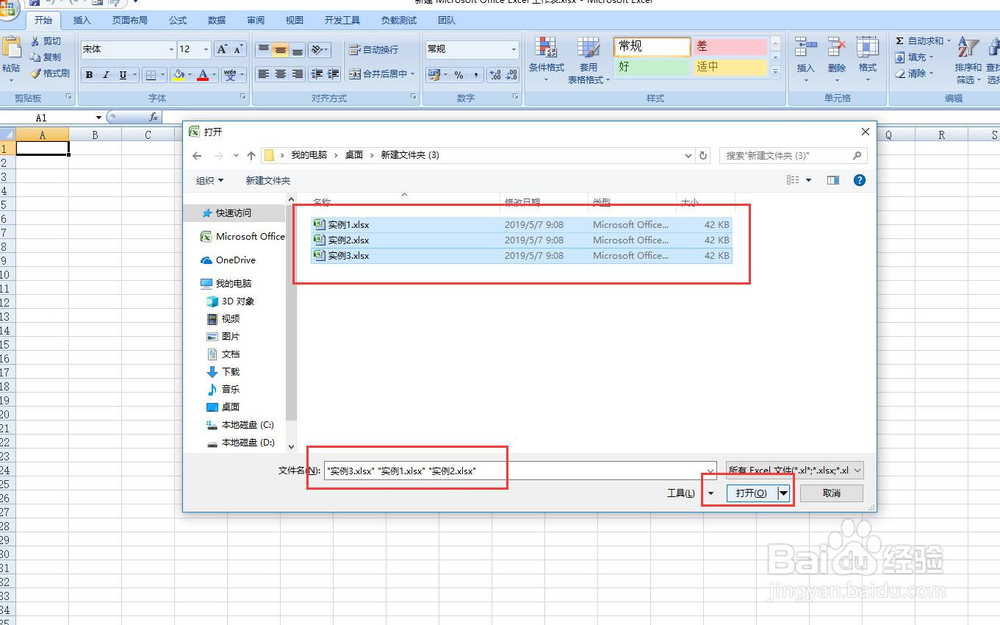Click merge and center (合并后居中) button

(382, 74)
